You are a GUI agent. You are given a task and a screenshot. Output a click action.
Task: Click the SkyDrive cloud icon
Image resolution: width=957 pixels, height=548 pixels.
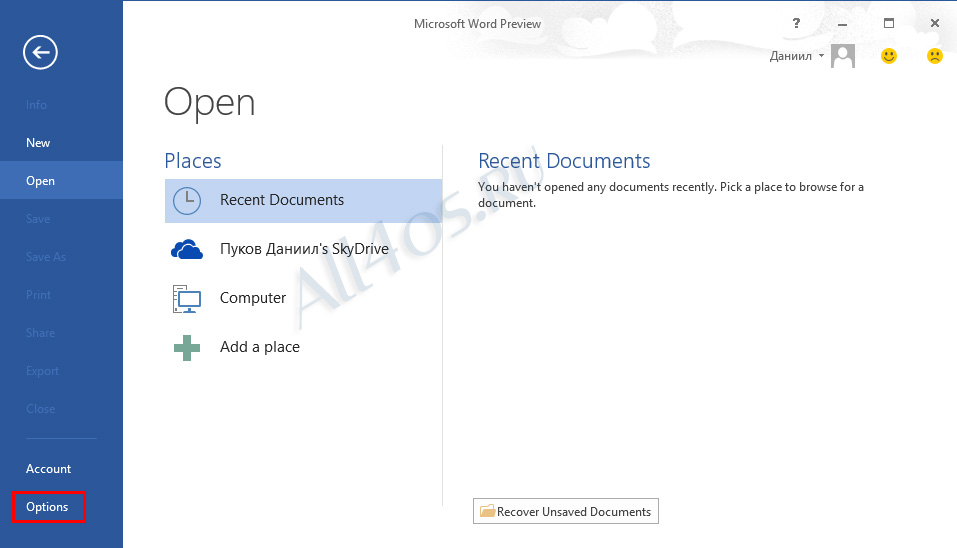[187, 250]
